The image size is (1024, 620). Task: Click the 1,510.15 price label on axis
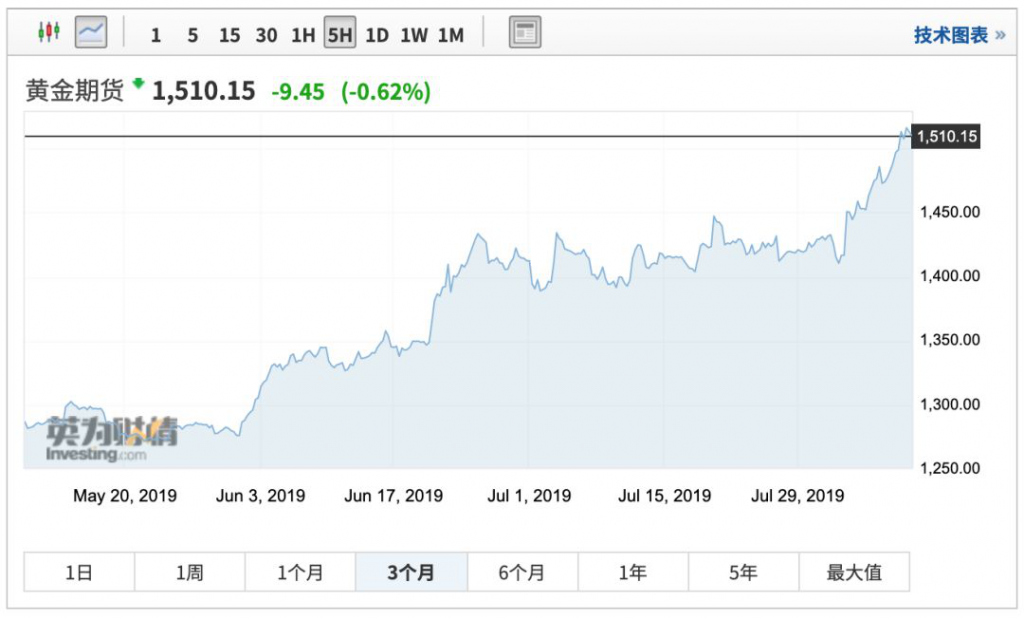pyautogui.click(x=946, y=136)
